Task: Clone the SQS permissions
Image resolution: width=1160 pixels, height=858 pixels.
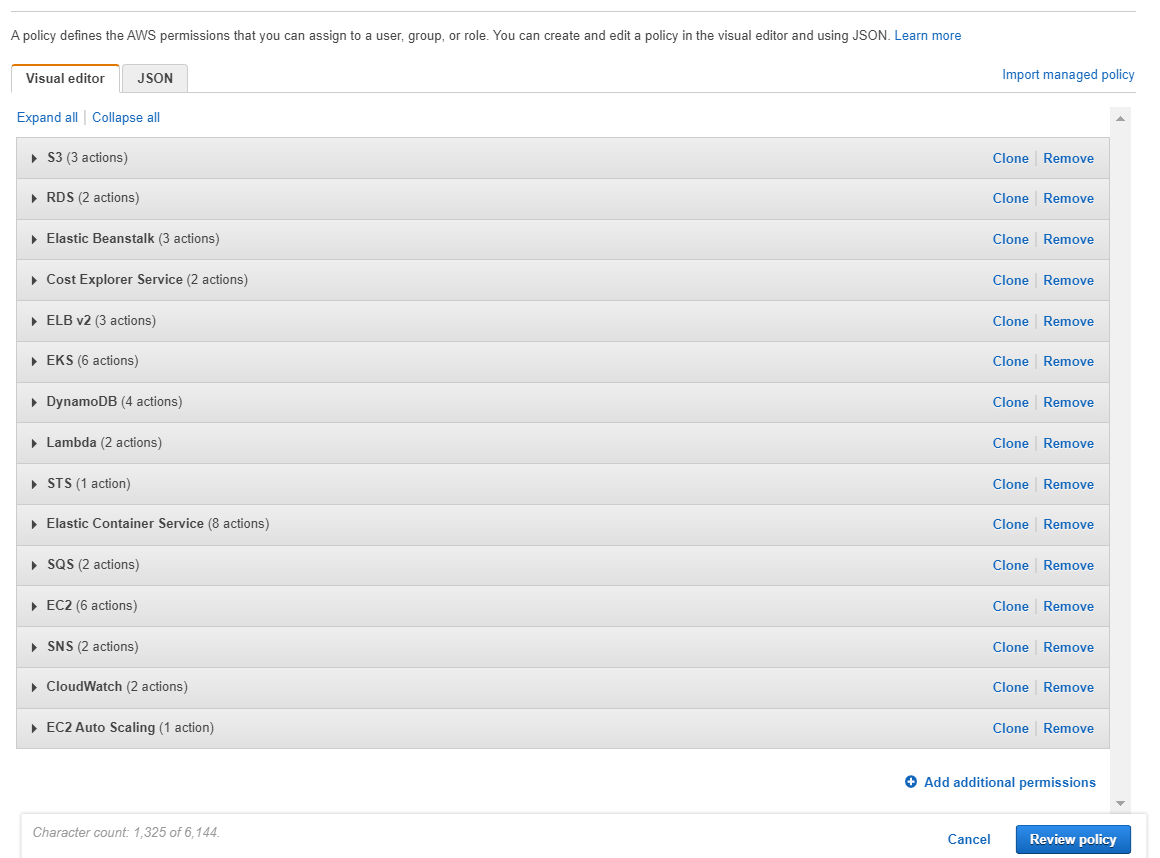Action: pyautogui.click(x=1011, y=566)
